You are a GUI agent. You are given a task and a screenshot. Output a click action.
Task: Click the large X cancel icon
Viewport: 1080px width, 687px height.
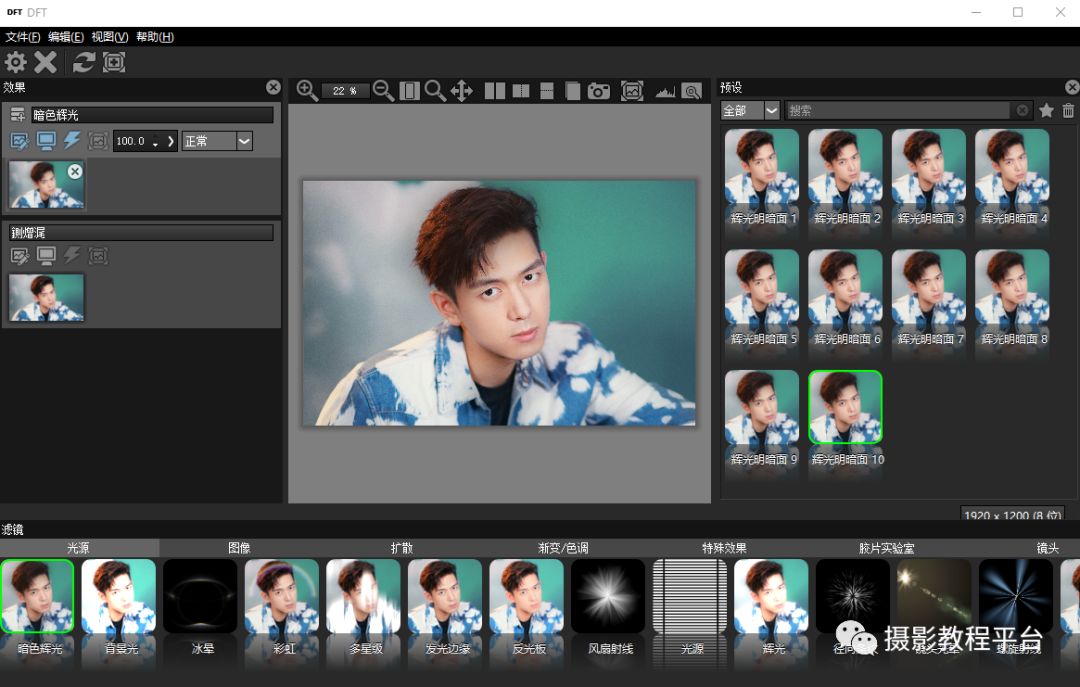pyautogui.click(x=45, y=62)
